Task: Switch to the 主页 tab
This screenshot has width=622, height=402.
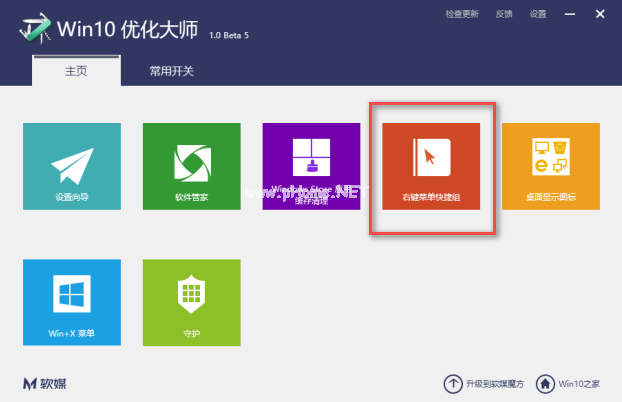Action: point(76,71)
